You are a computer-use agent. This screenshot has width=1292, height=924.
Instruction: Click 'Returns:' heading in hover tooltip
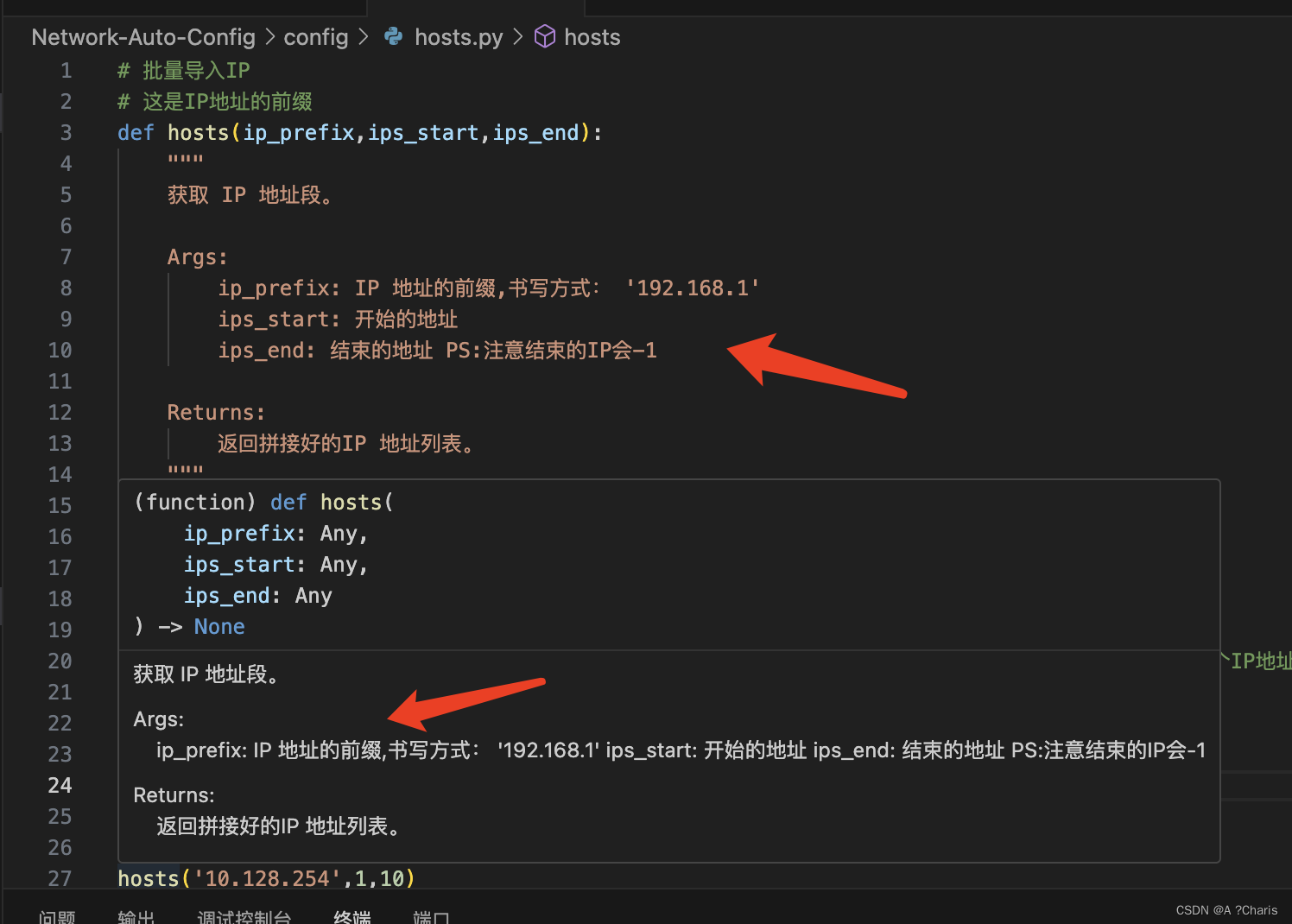(174, 795)
